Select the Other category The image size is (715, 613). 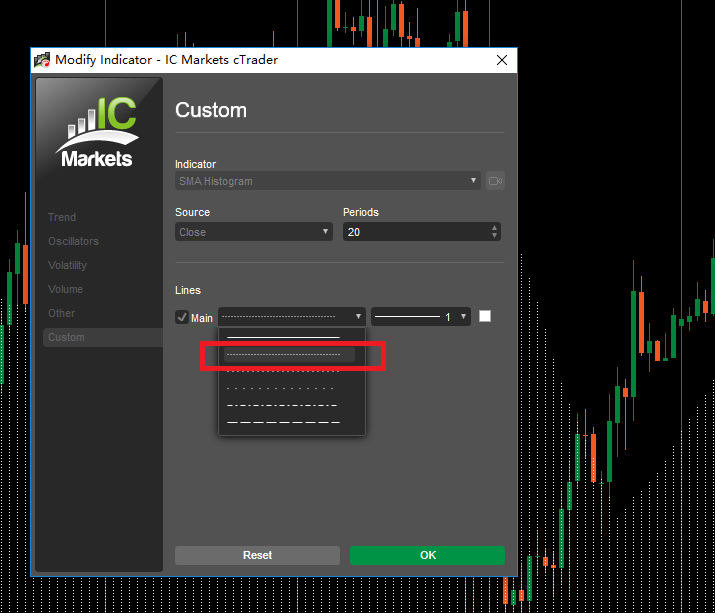click(x=62, y=313)
